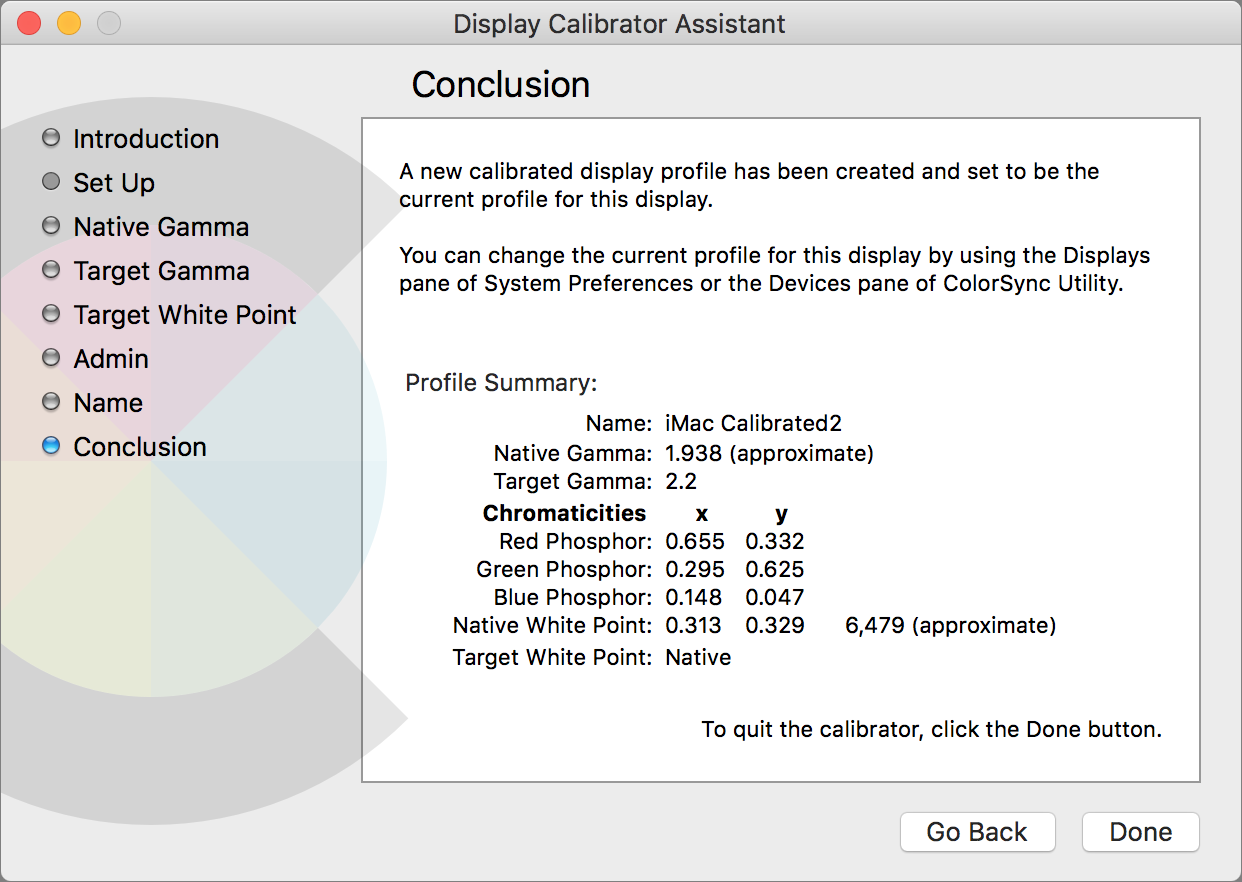
Task: Click the bullet beside the Set Up step
Action: coord(51,182)
